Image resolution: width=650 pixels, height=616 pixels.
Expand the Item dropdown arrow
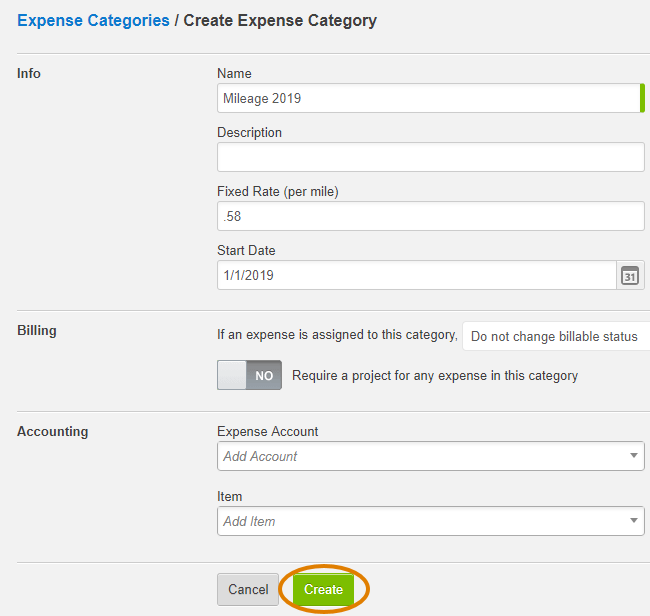click(x=633, y=521)
